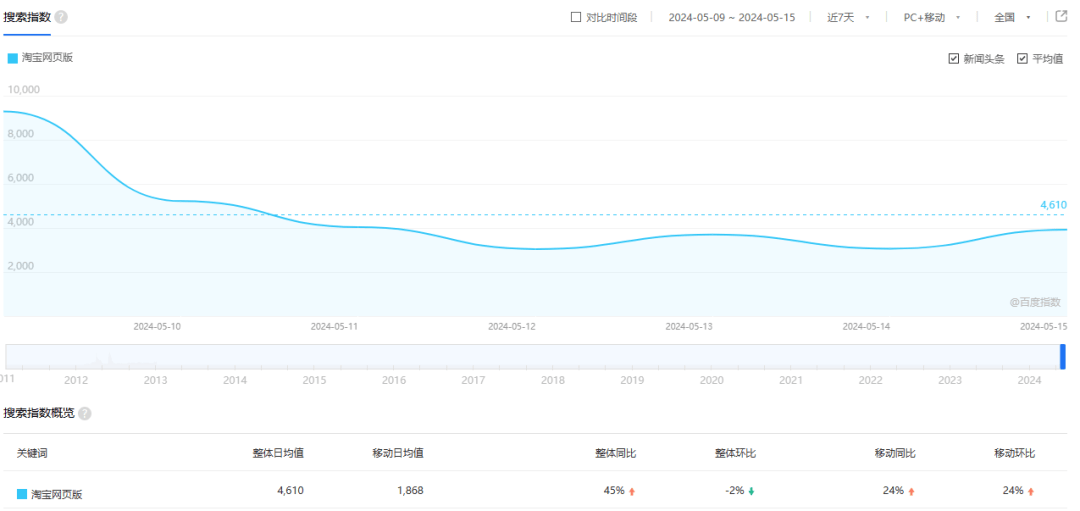1080x511 pixels.
Task: Click the help icon beside 搜索指数概览
Action: click(x=85, y=414)
